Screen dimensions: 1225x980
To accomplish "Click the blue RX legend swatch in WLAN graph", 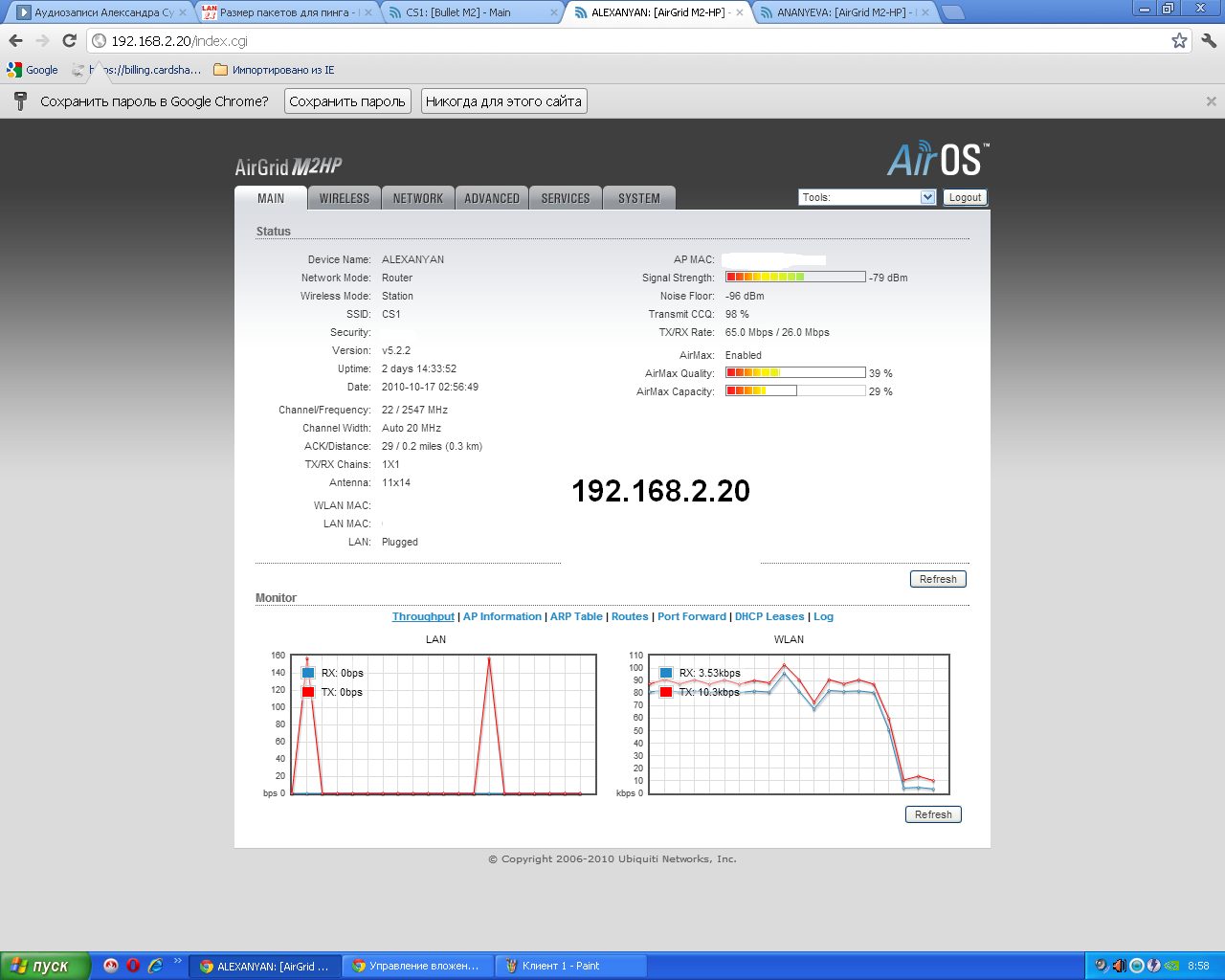I will (x=666, y=673).
